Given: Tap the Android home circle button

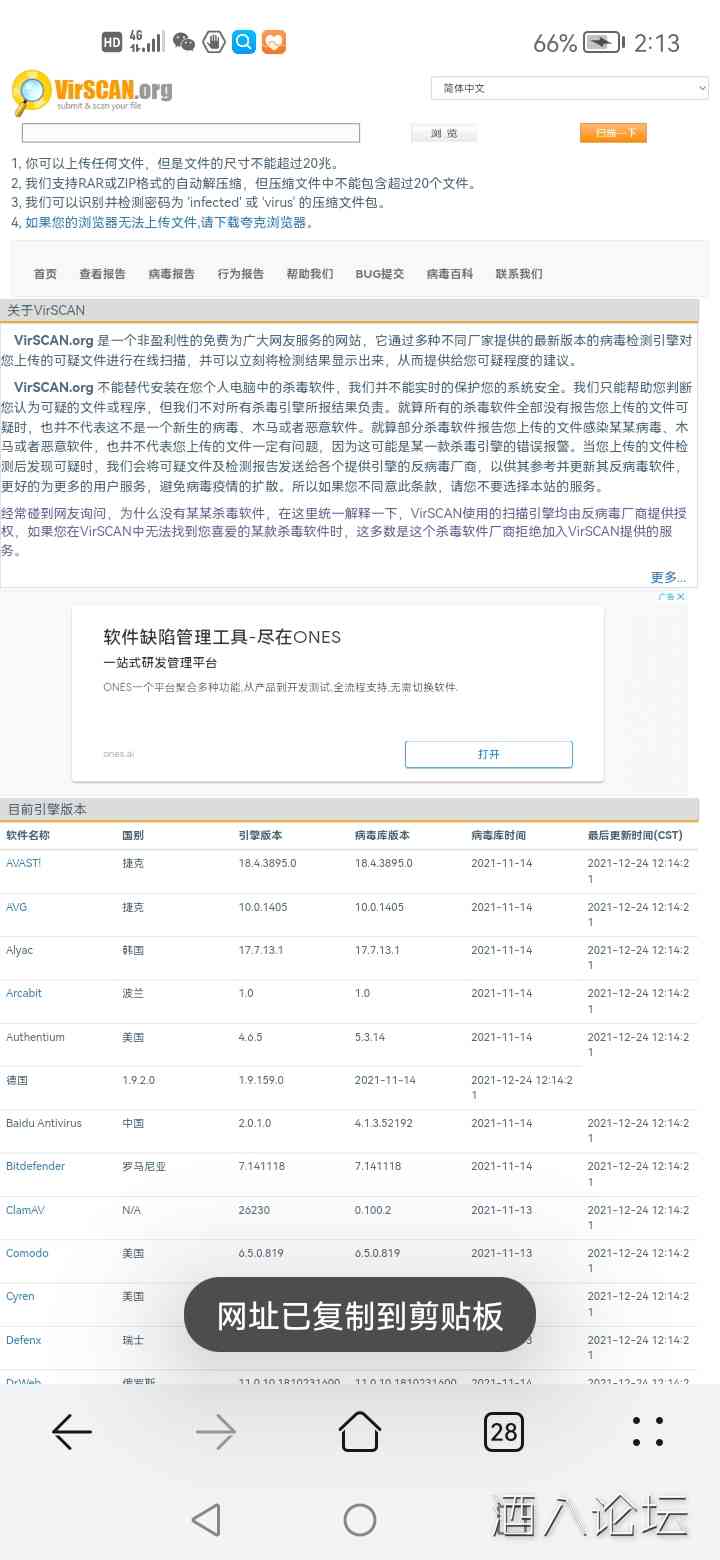Looking at the screenshot, I should point(360,1520).
